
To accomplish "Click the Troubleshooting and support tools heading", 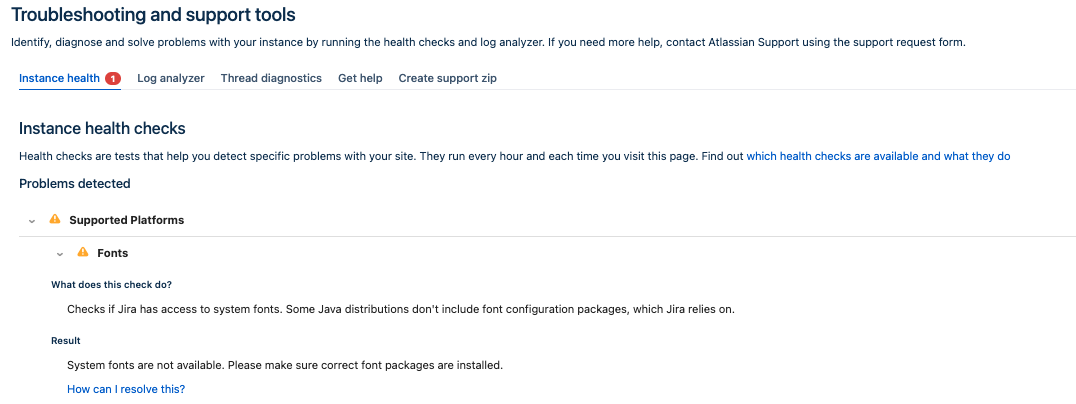I will 153,15.
